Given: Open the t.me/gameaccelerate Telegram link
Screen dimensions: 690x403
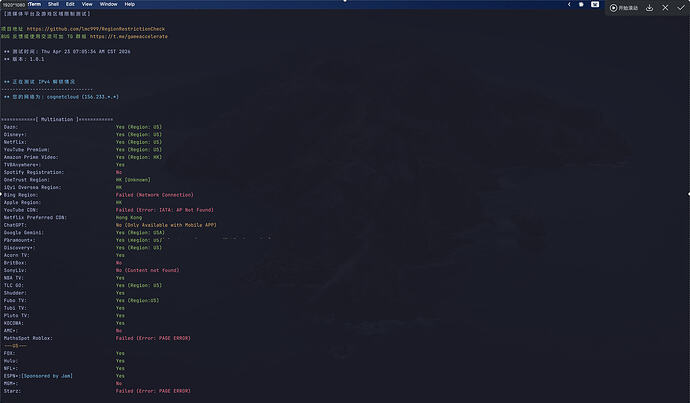Looking at the screenshot, I should click(x=129, y=37).
